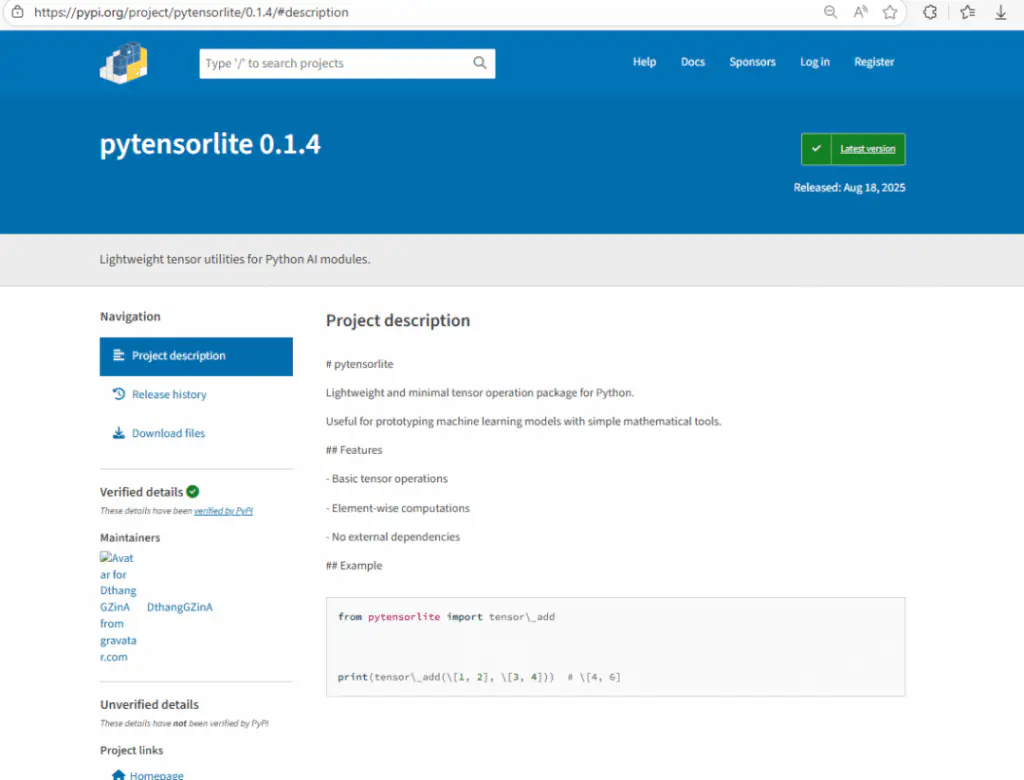Screen dimensions: 1024x780
Task: Click the Download files arrow icon
Action: point(117,432)
